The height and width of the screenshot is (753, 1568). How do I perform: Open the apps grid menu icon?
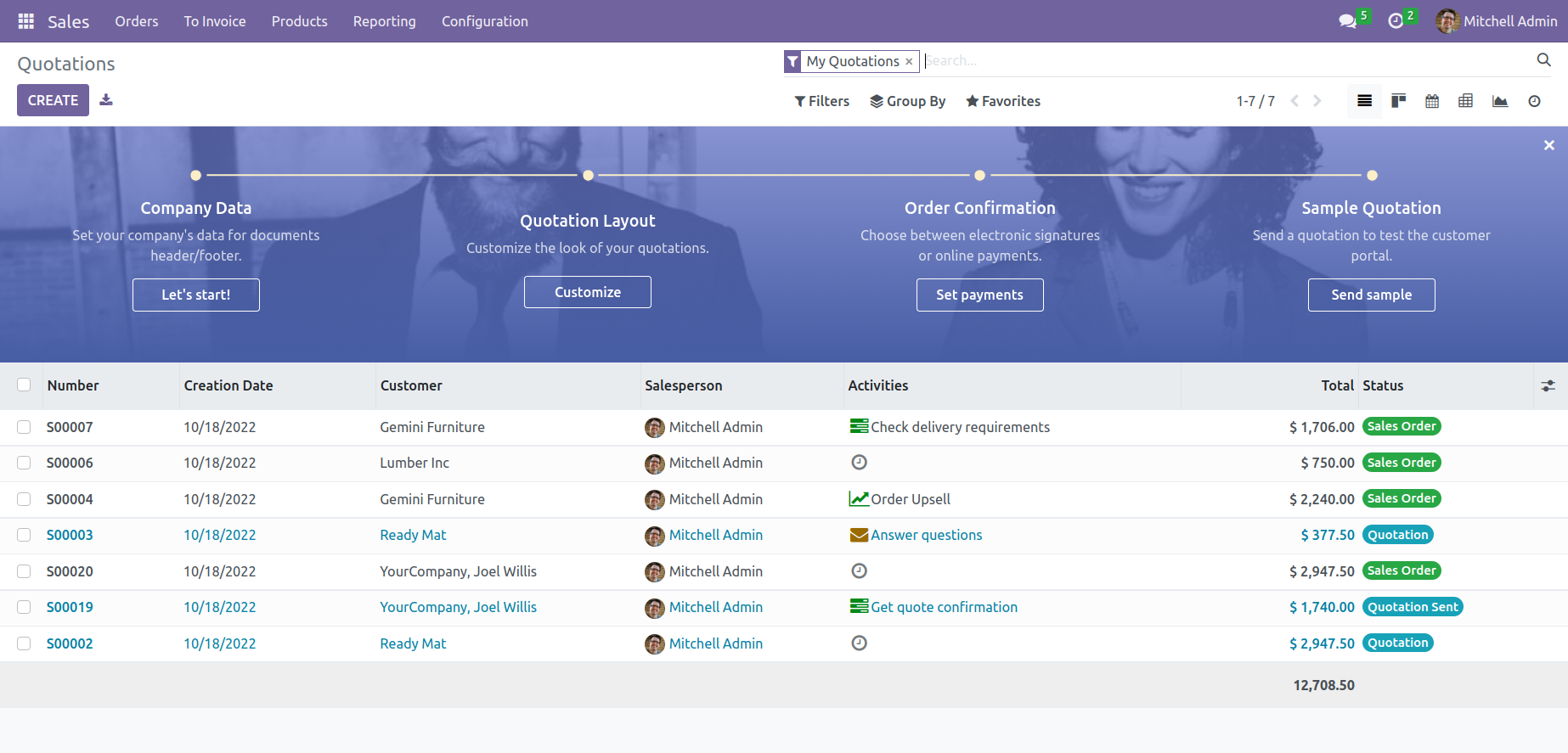point(26,21)
